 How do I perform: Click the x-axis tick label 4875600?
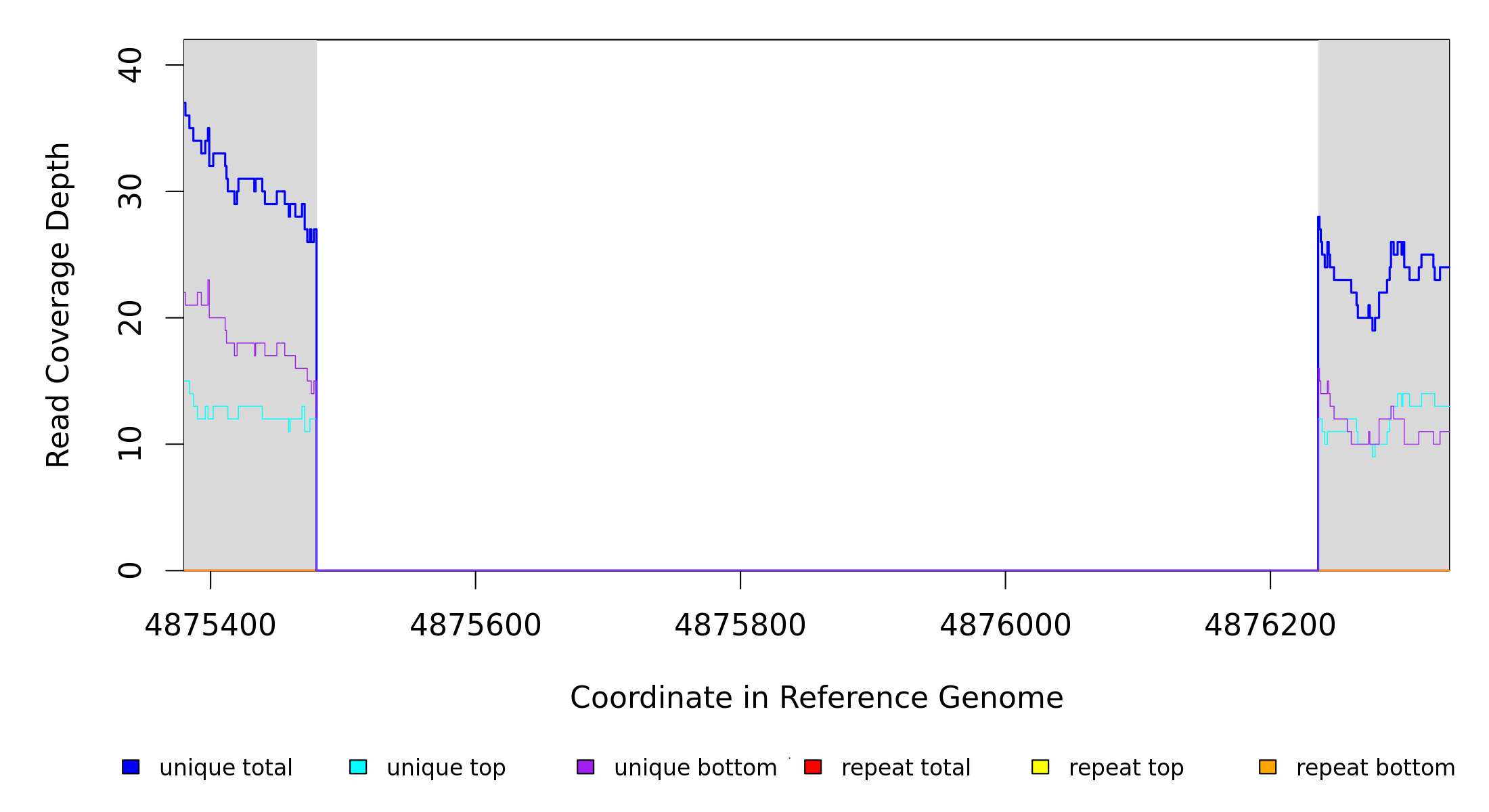[x=475, y=625]
